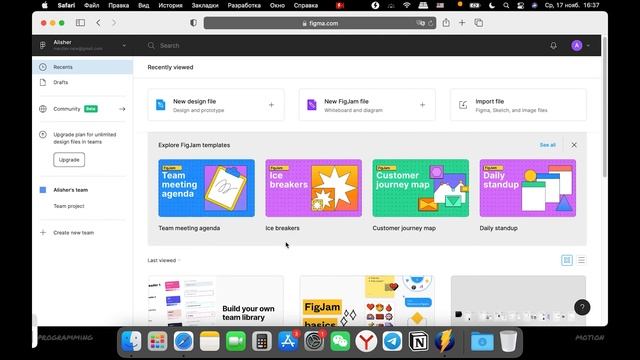Open the Файл menu

(92, 5)
